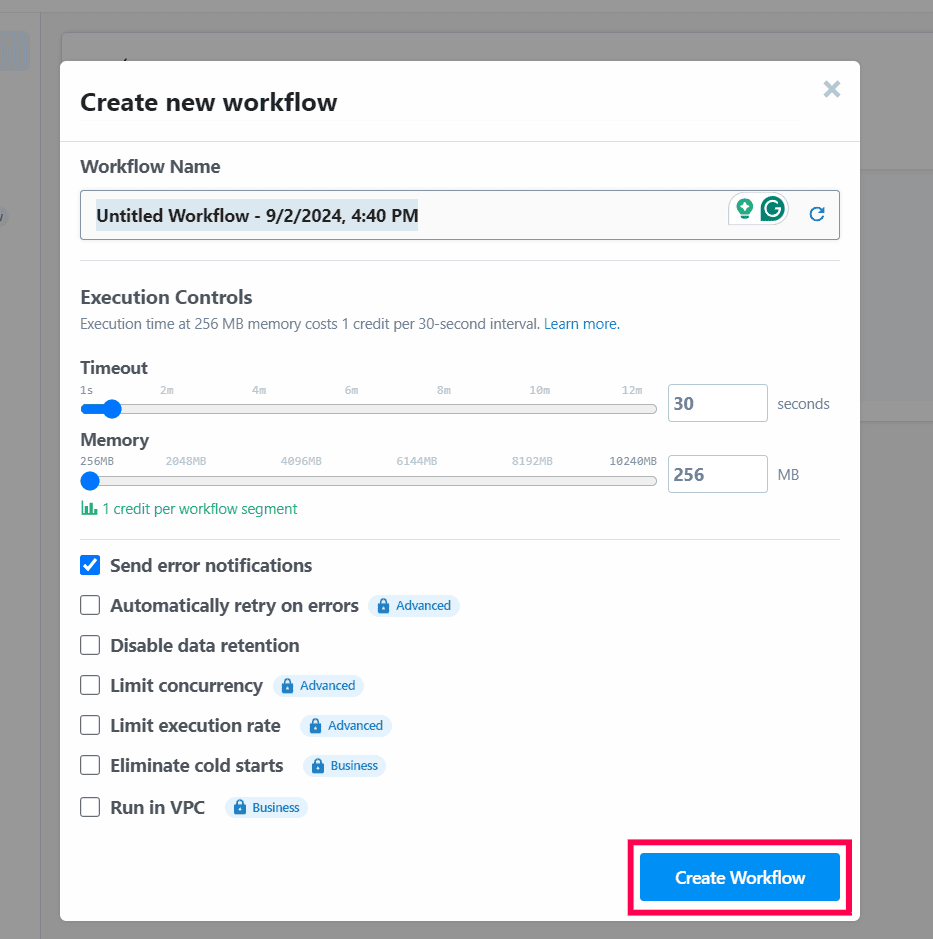
Task: Enable Automatically retry on errors checkbox
Action: click(x=90, y=606)
